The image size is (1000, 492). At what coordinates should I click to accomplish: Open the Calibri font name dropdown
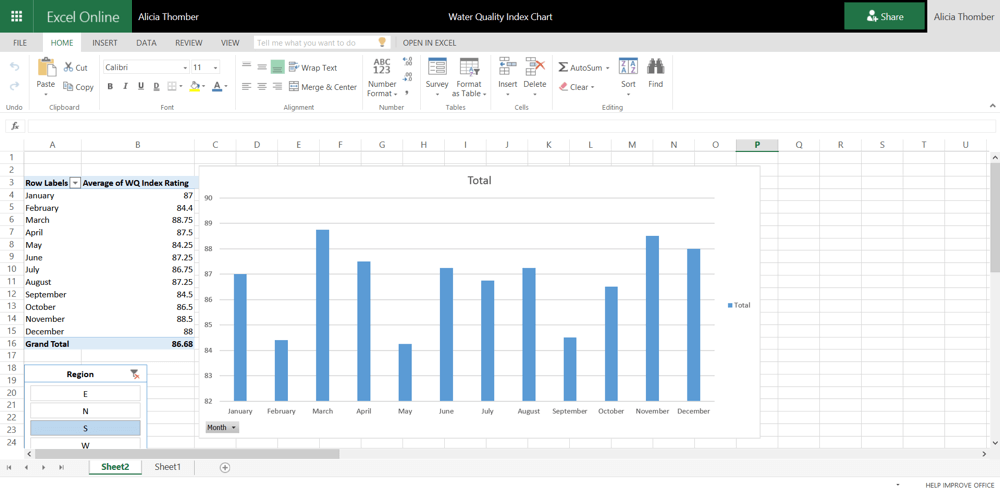146,67
